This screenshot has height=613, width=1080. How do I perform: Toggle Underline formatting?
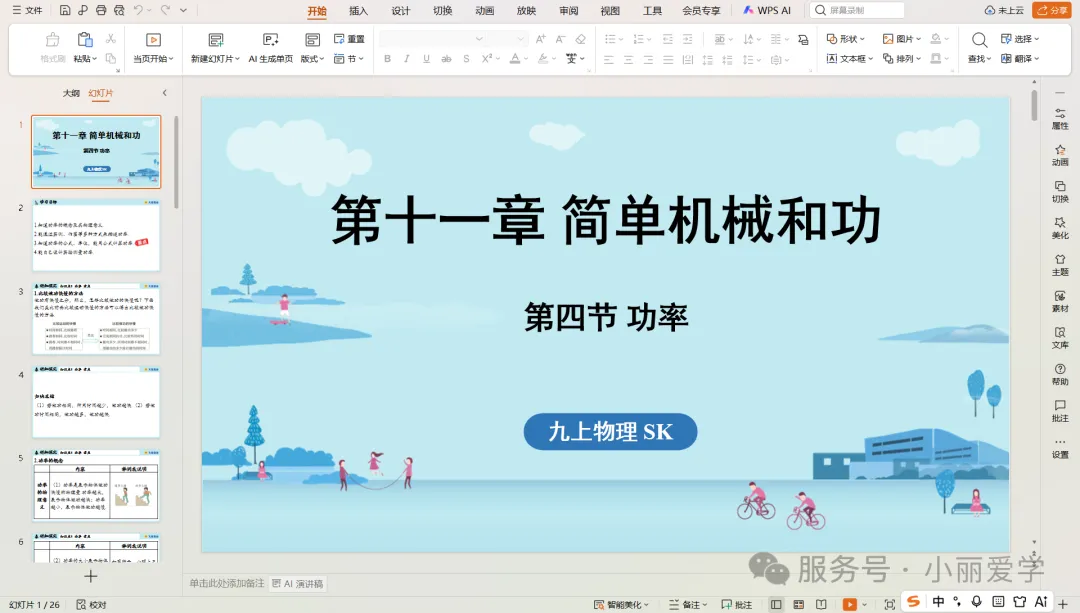(426, 59)
